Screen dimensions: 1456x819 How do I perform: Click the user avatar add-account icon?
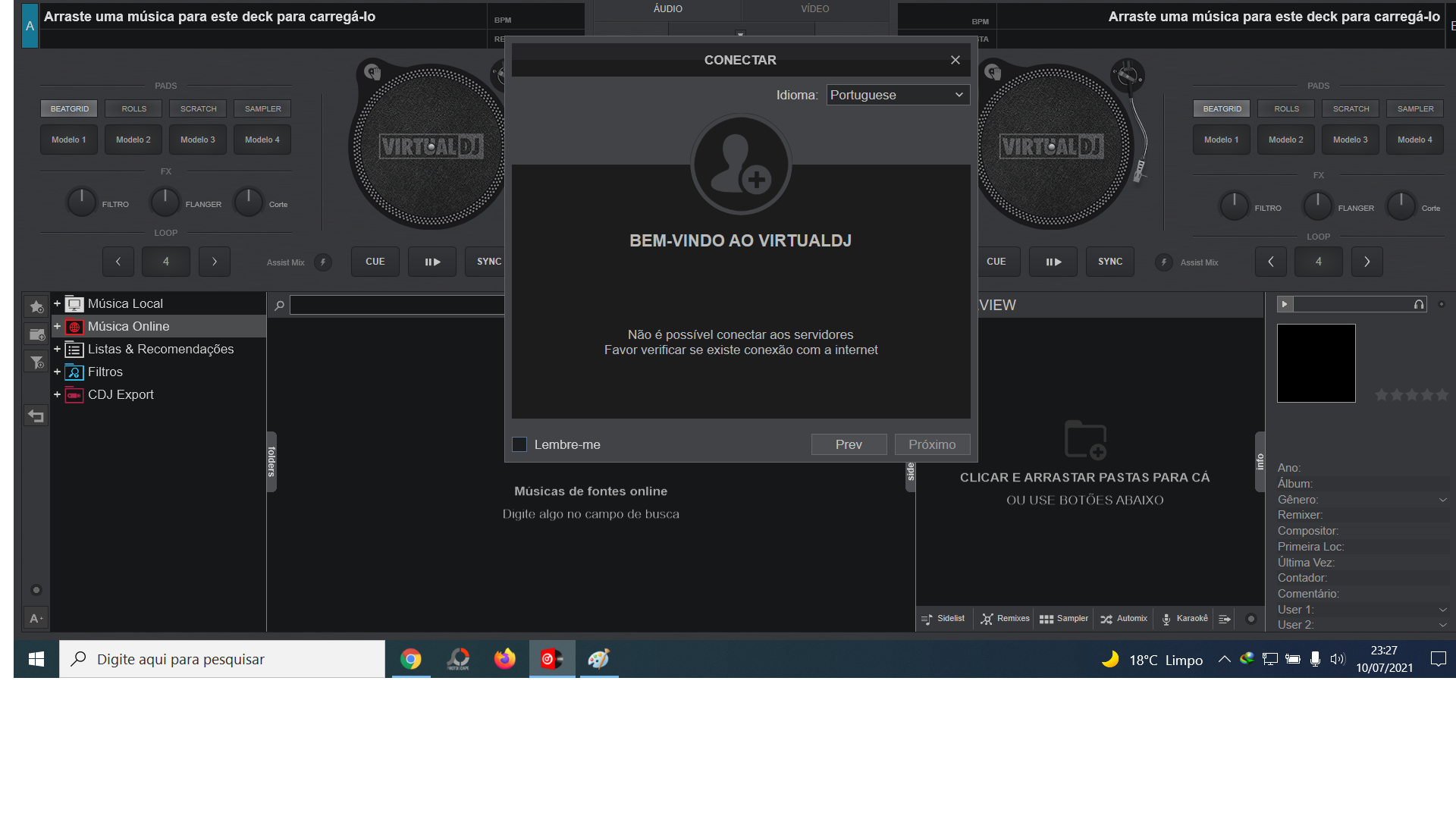click(741, 165)
